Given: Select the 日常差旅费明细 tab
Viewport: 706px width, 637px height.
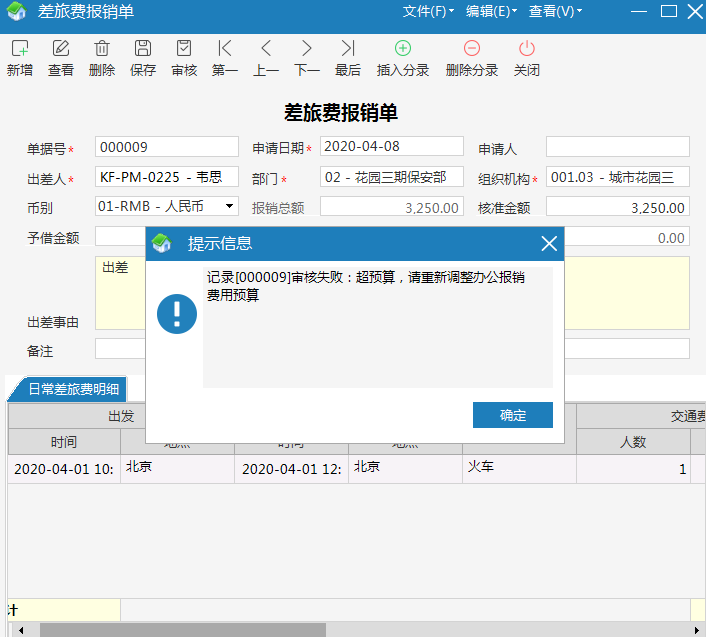Looking at the screenshot, I should coord(68,389).
